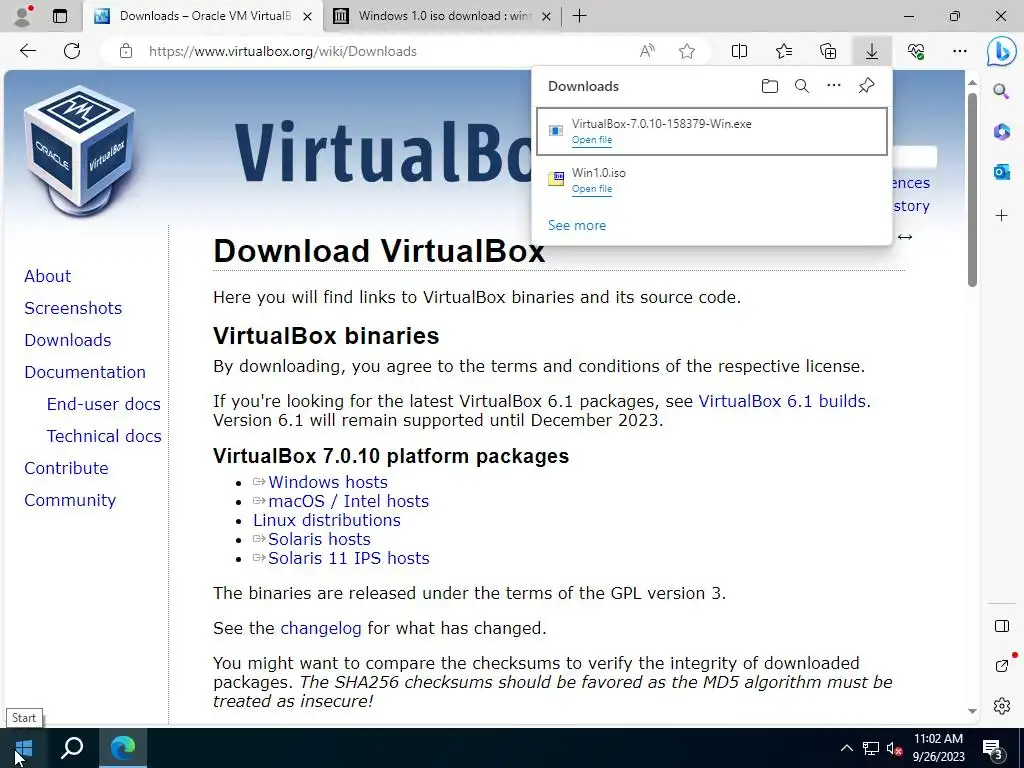Search downloads using magnifier icon
Image resolution: width=1024 pixels, height=768 pixels.
pyautogui.click(x=802, y=86)
